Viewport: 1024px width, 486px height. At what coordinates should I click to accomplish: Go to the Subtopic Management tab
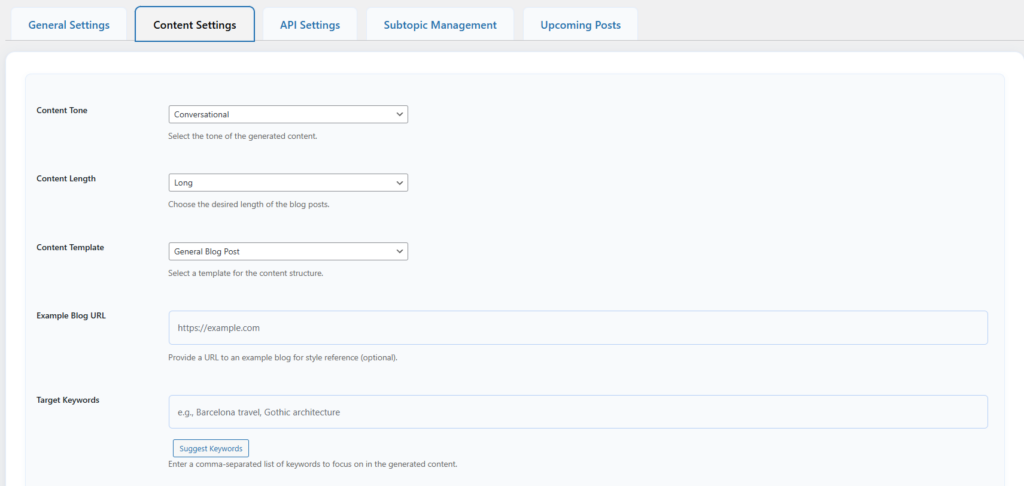tap(440, 25)
